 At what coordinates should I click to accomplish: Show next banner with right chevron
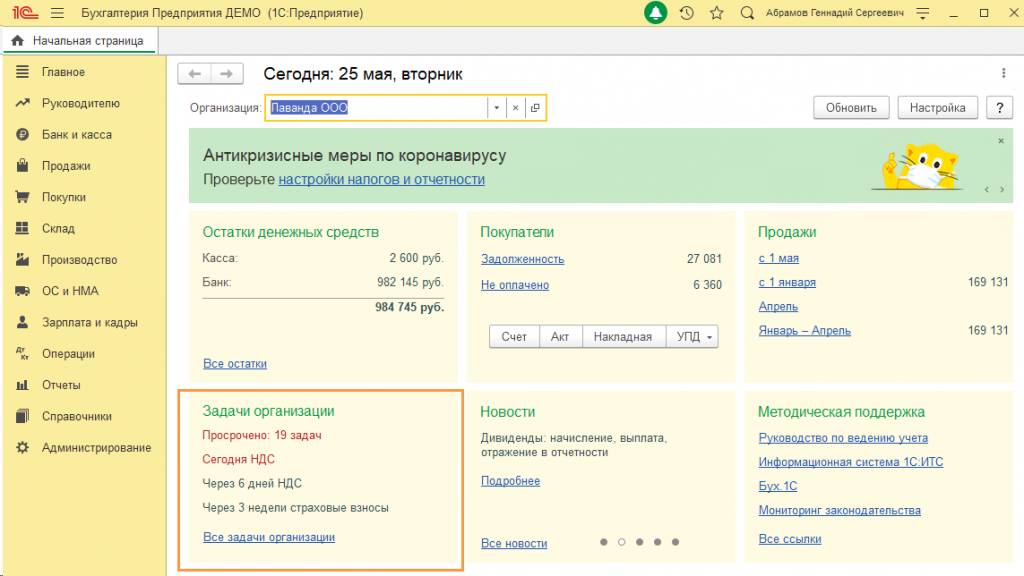[1002, 190]
